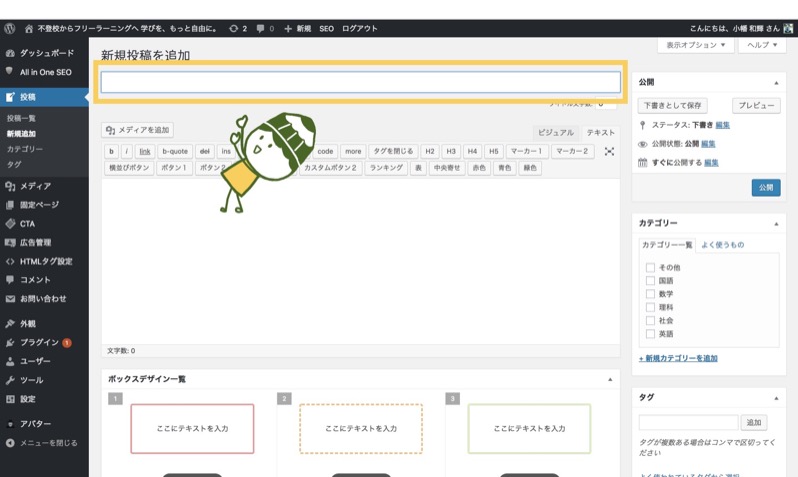Click the アバター sidebar icon
The width and height of the screenshot is (798, 477).
coord(10,424)
